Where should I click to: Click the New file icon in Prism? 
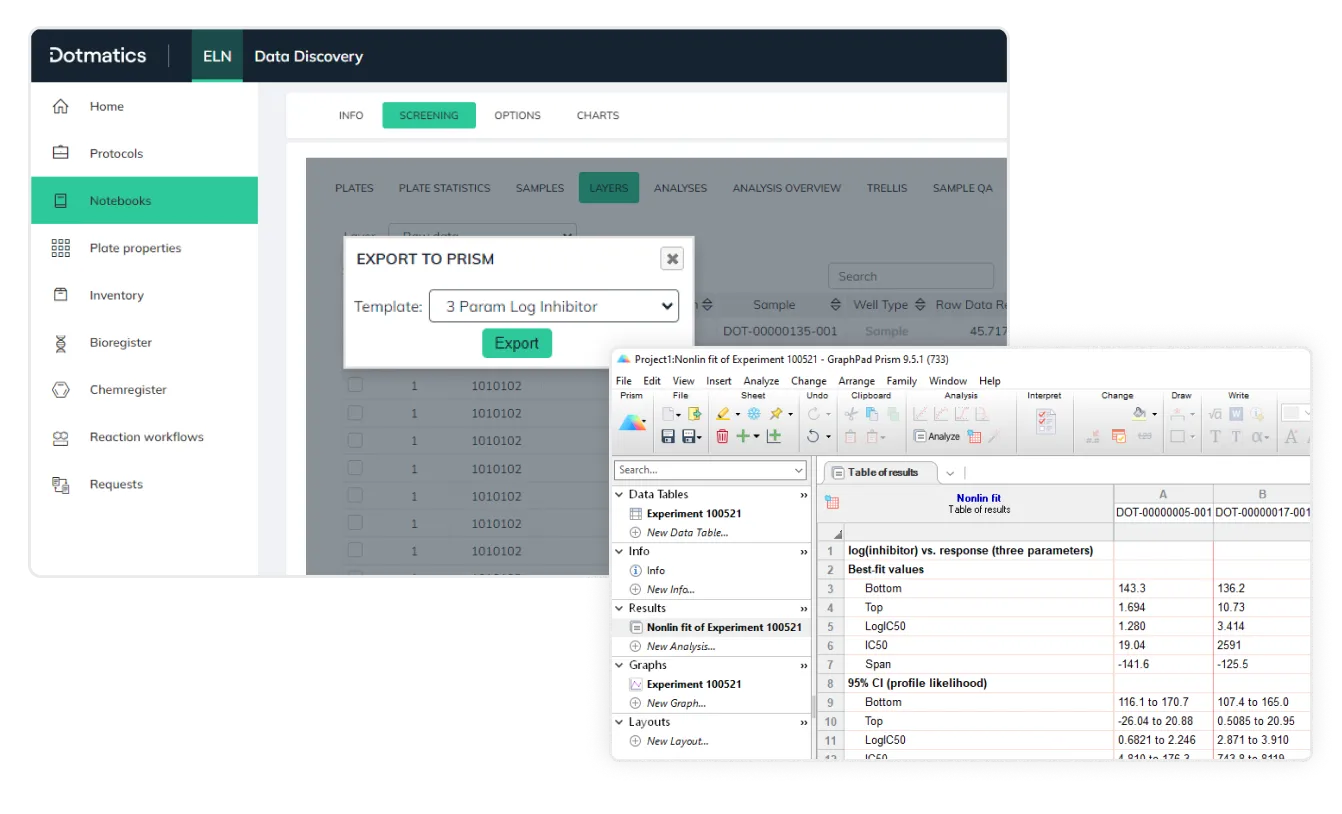click(668, 413)
